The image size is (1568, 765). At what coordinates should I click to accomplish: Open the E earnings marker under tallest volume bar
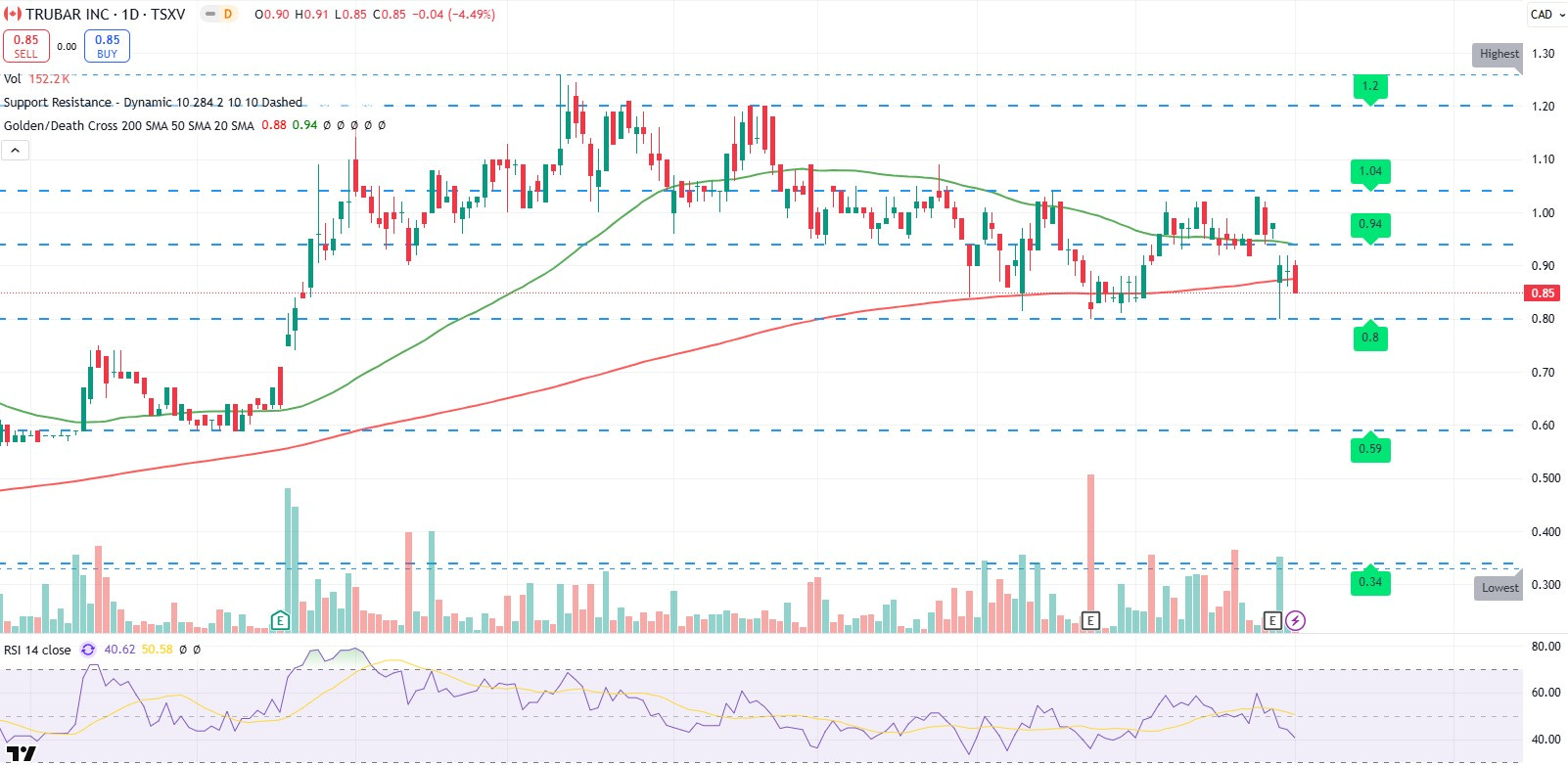[x=1090, y=620]
